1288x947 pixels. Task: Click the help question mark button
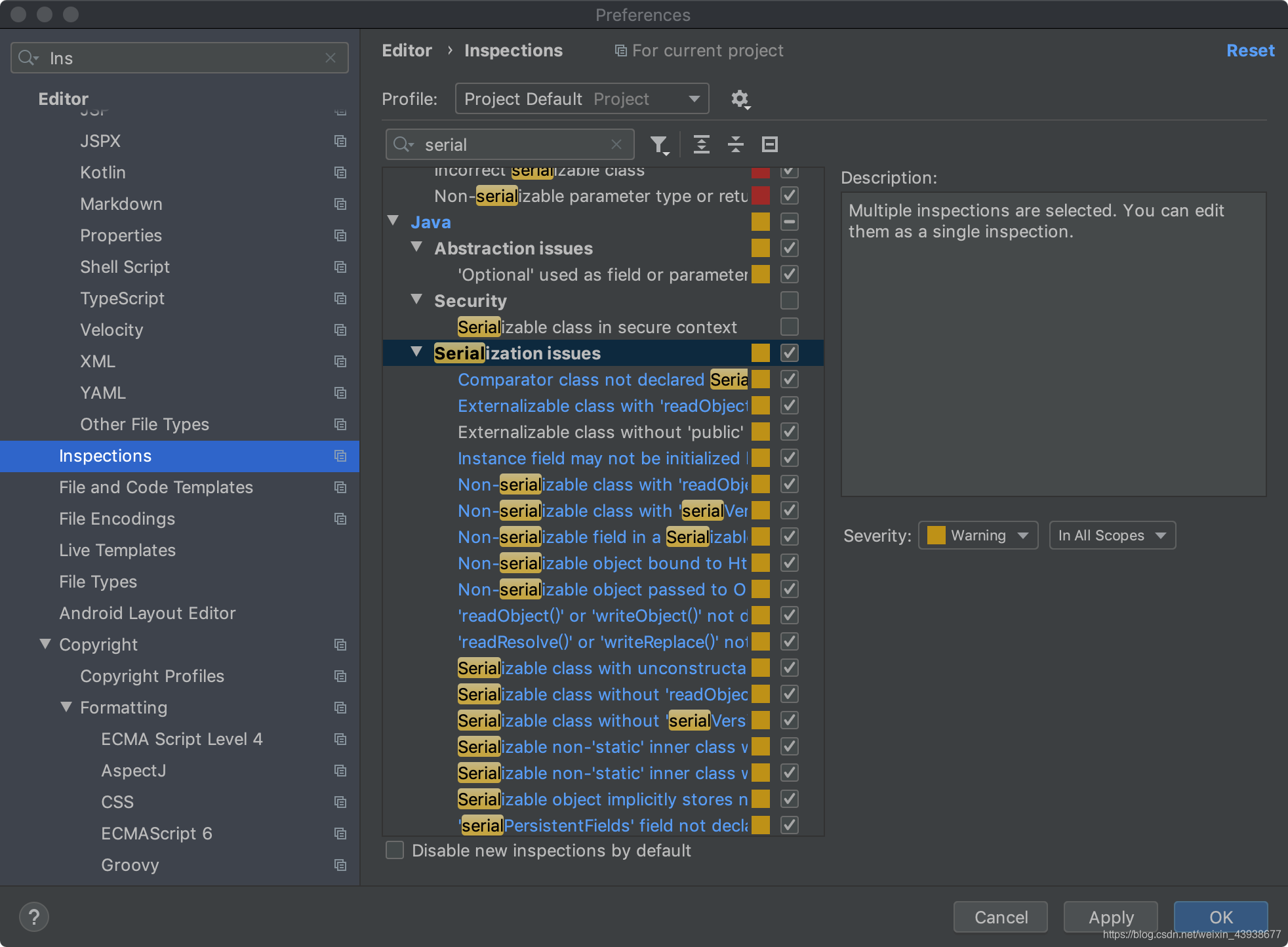pos(34,916)
